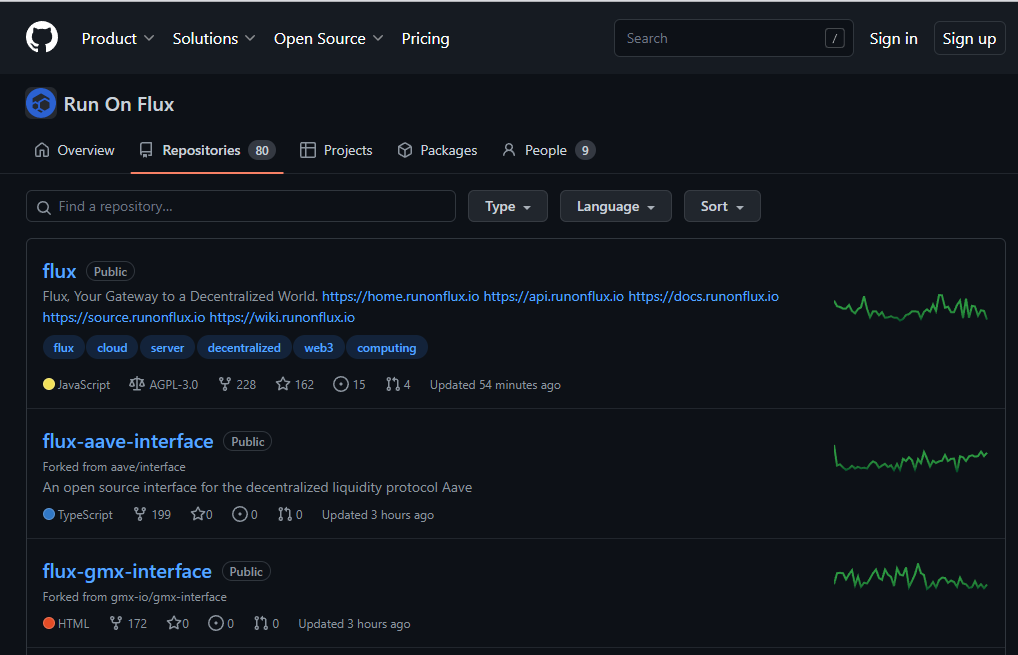Open the flux repository
1018x655 pixels.
tap(59, 271)
